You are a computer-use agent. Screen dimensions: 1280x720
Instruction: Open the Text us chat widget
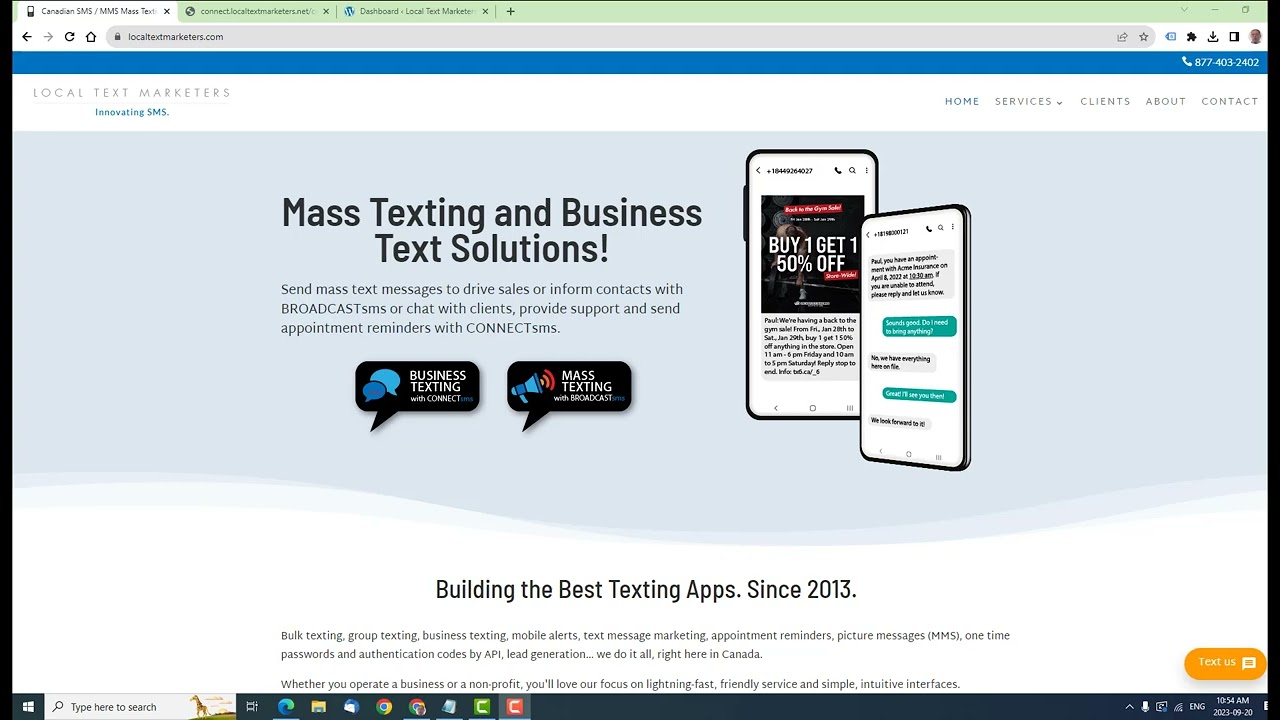click(1225, 663)
